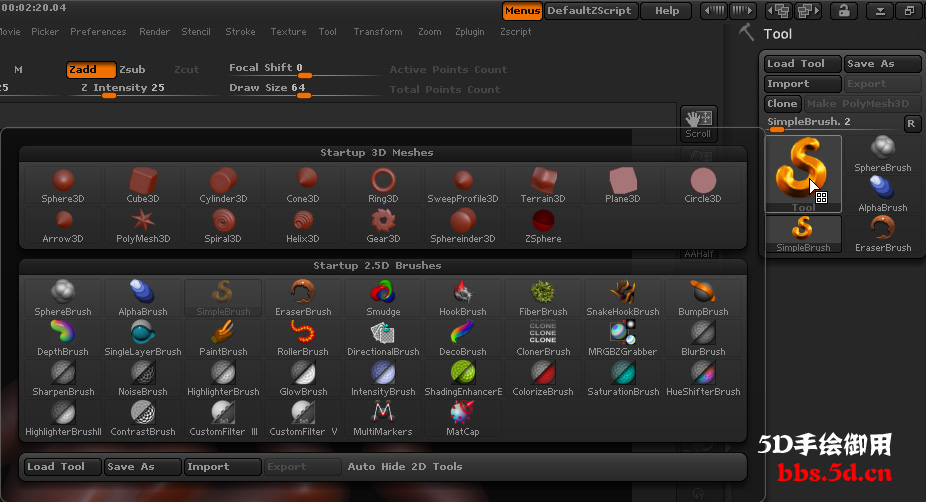Select the Ring3D mesh

click(x=383, y=185)
